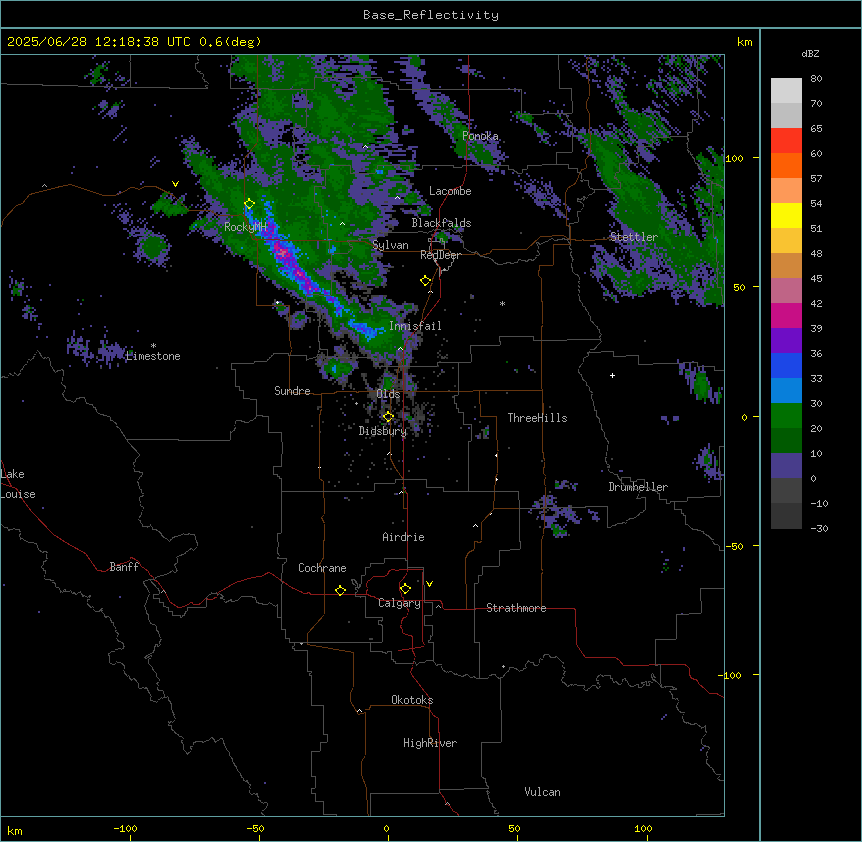Viewport: 862px width, 842px height.
Task: Click the 0.6(deg) elevation angle text
Action: (x=230, y=42)
